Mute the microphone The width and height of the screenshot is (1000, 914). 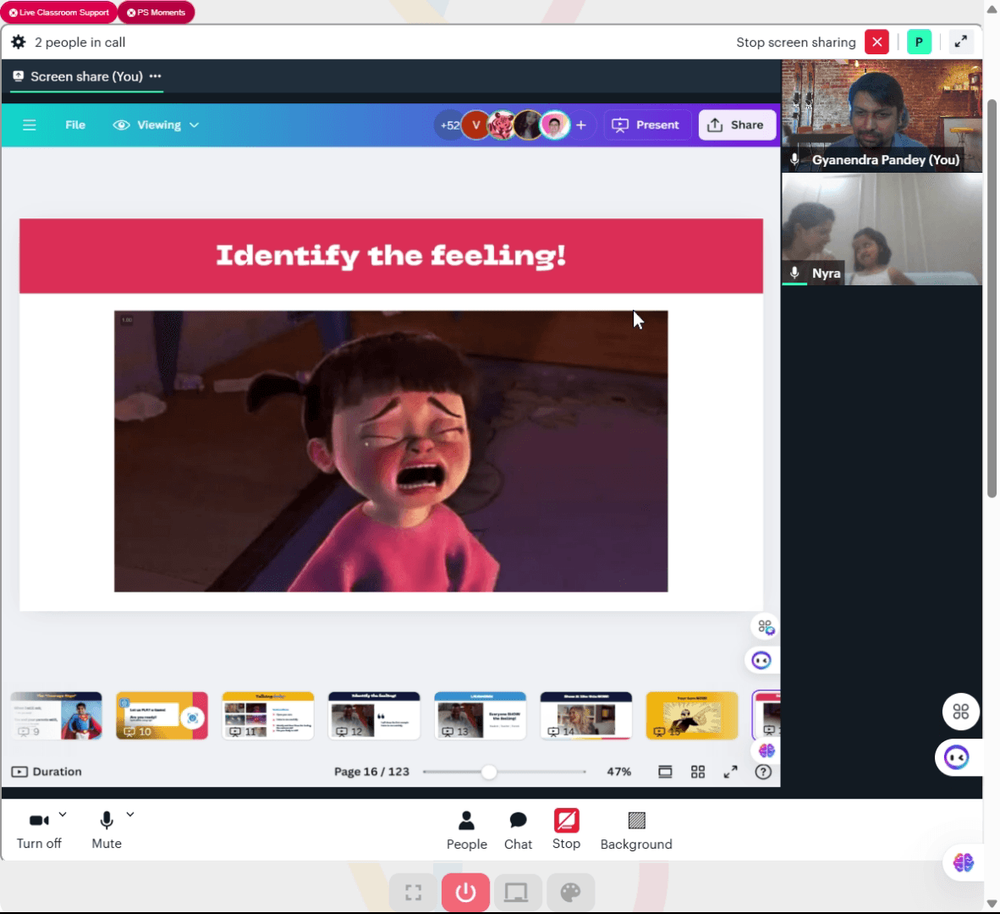point(107,830)
